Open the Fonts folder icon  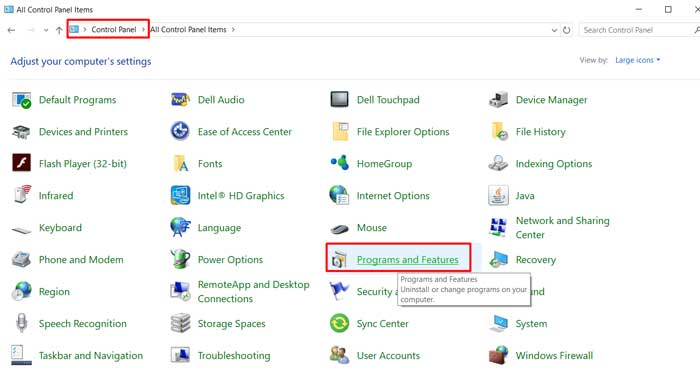click(181, 164)
